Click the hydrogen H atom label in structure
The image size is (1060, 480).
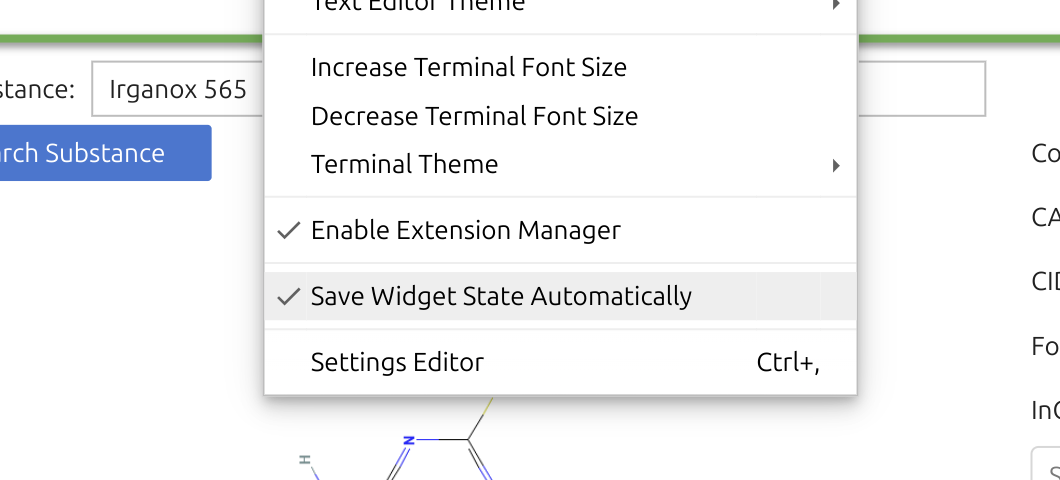click(x=305, y=460)
